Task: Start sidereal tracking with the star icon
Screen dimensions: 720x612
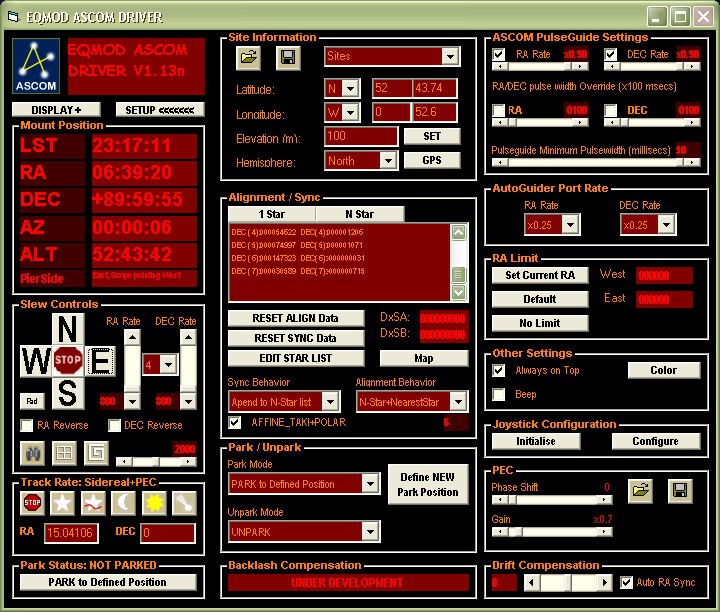Action: pyautogui.click(x=62, y=503)
